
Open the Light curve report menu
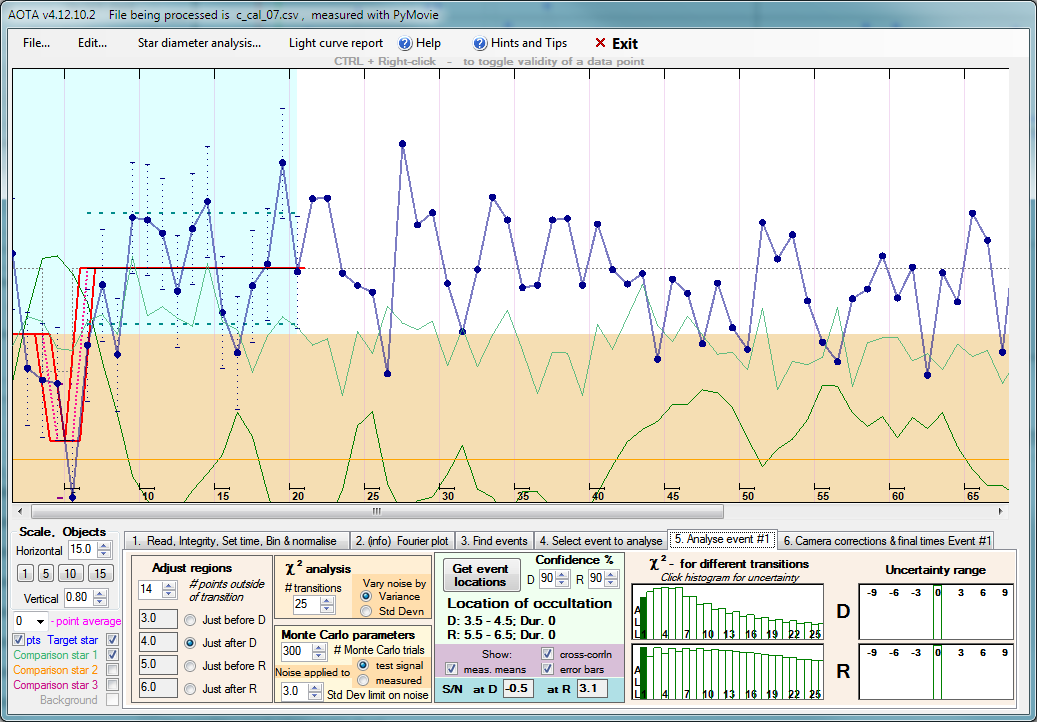tap(336, 44)
